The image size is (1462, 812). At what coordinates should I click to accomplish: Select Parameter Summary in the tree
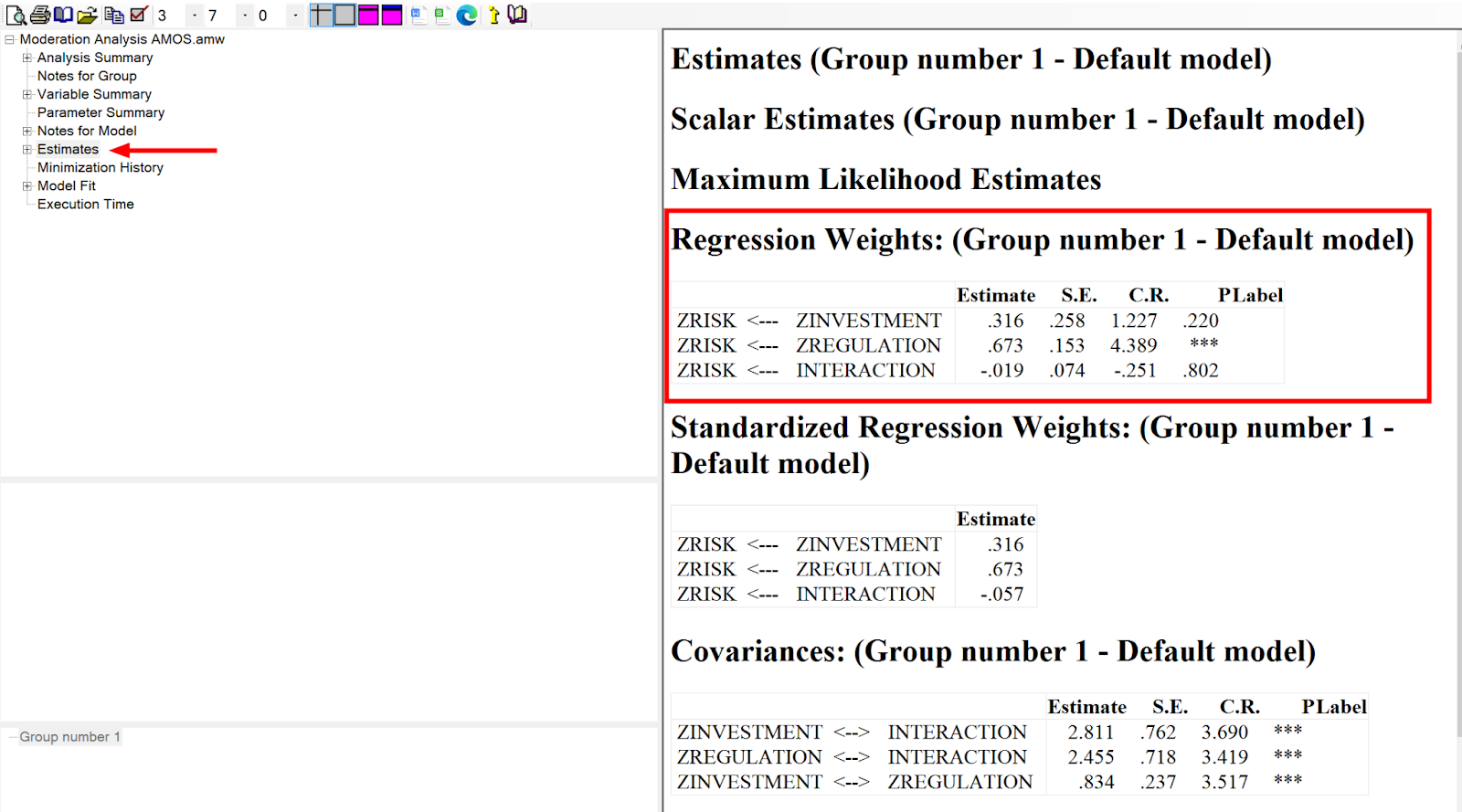[x=101, y=112]
